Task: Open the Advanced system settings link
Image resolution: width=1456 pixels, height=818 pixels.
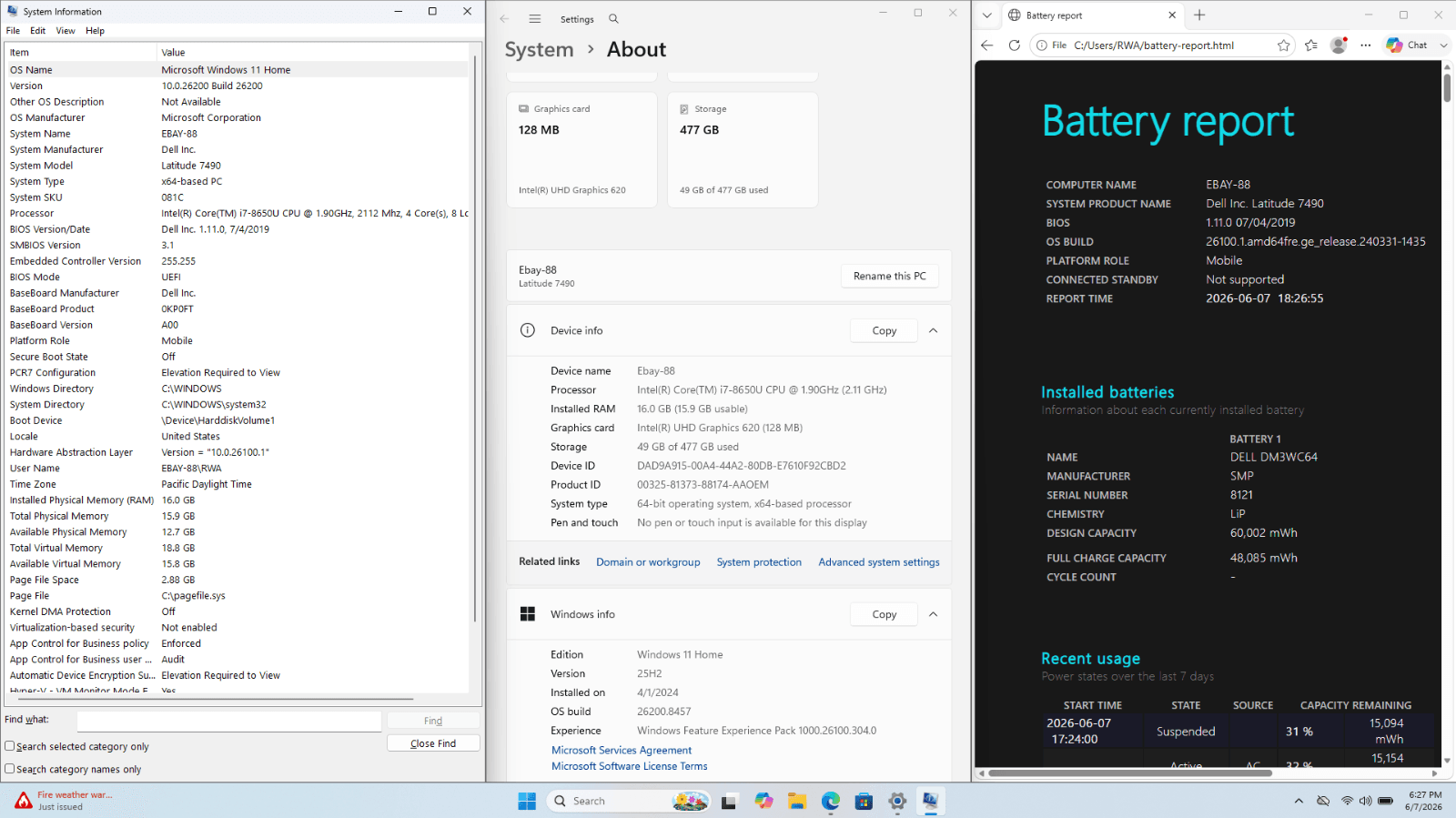Action: [879, 562]
